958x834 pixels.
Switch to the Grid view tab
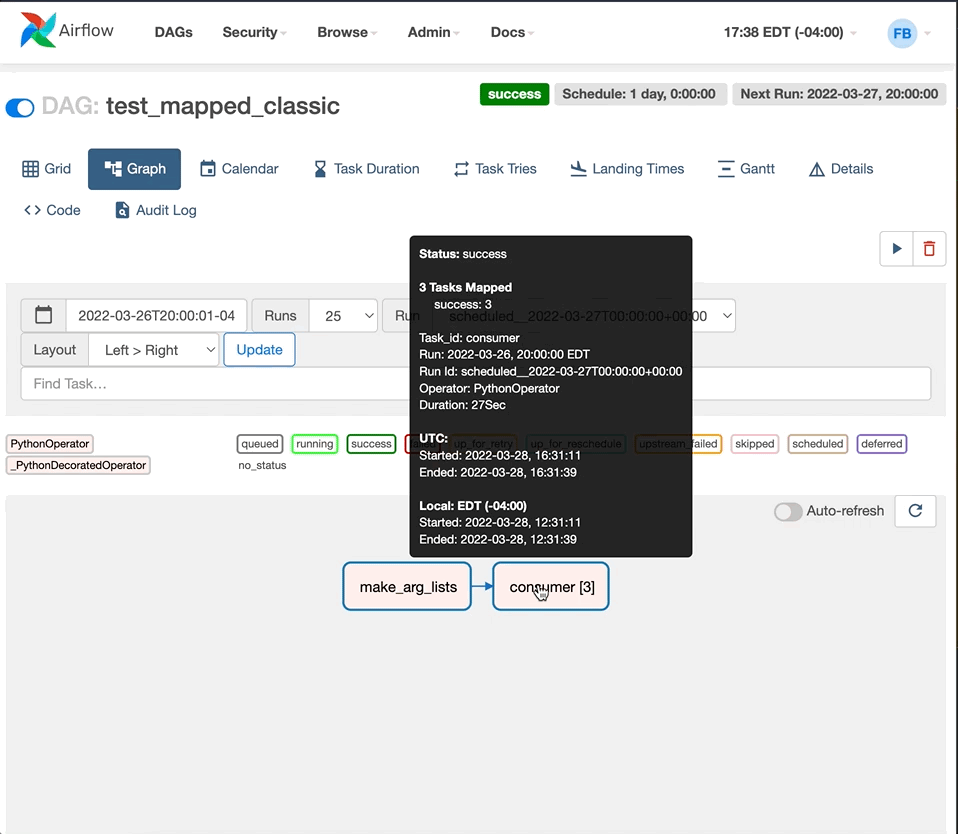coord(46,169)
